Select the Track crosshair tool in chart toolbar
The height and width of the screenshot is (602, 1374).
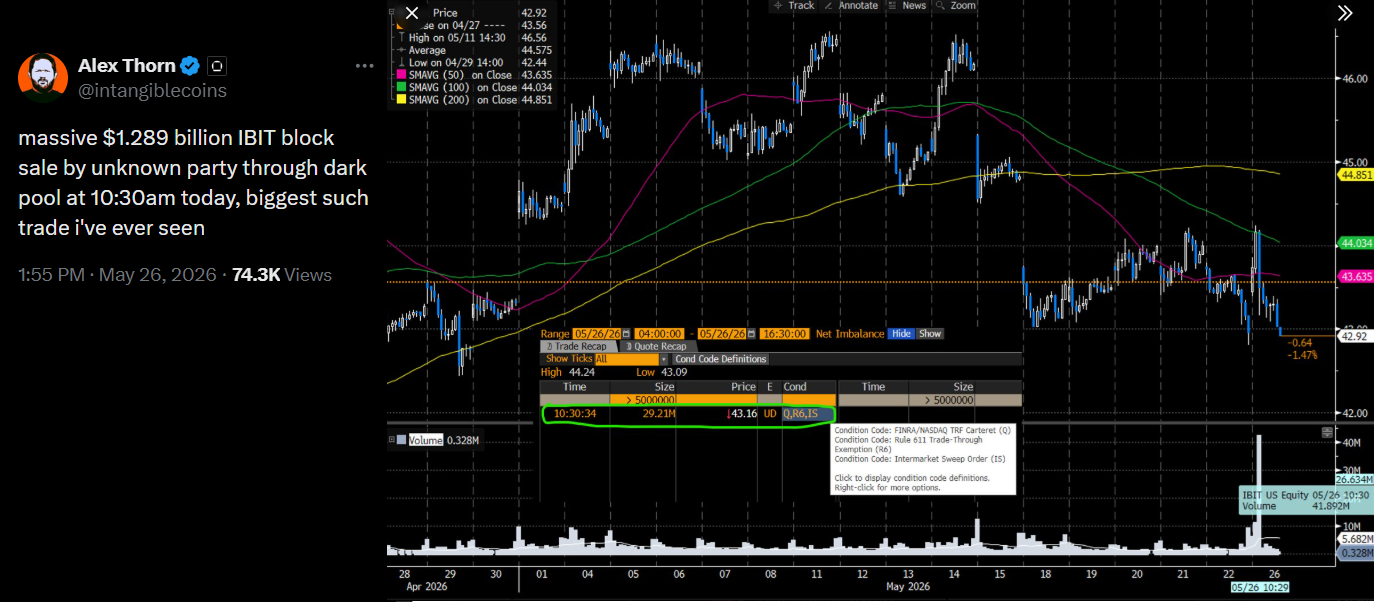tap(793, 6)
